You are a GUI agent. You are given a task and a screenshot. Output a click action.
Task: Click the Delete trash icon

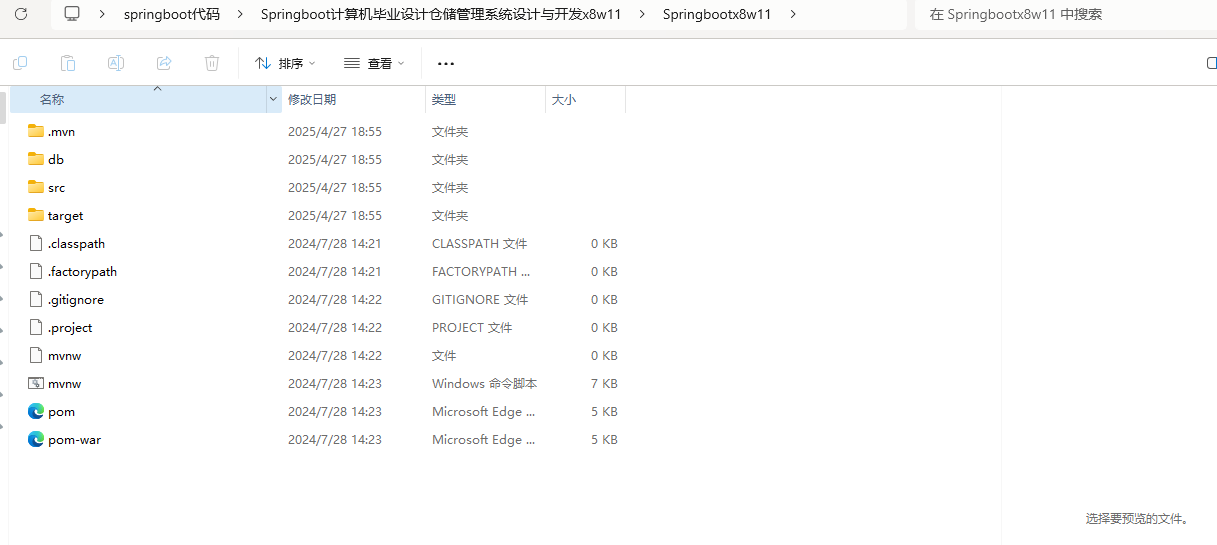(212, 63)
